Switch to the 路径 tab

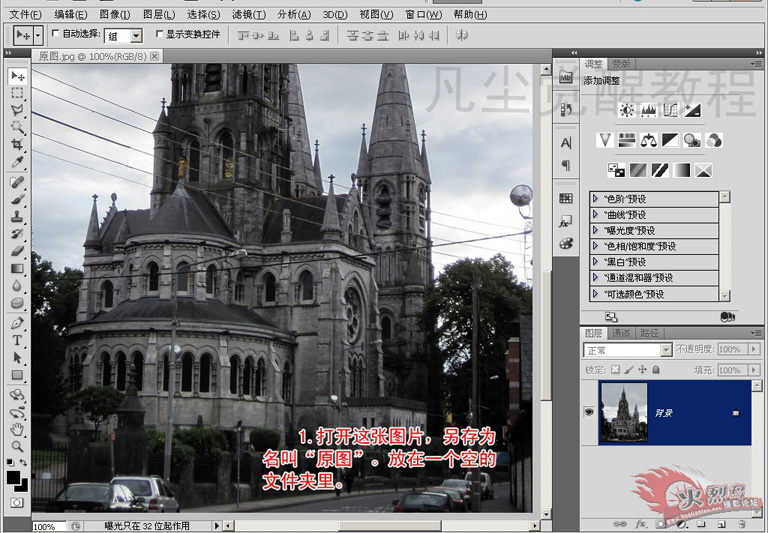pos(649,333)
